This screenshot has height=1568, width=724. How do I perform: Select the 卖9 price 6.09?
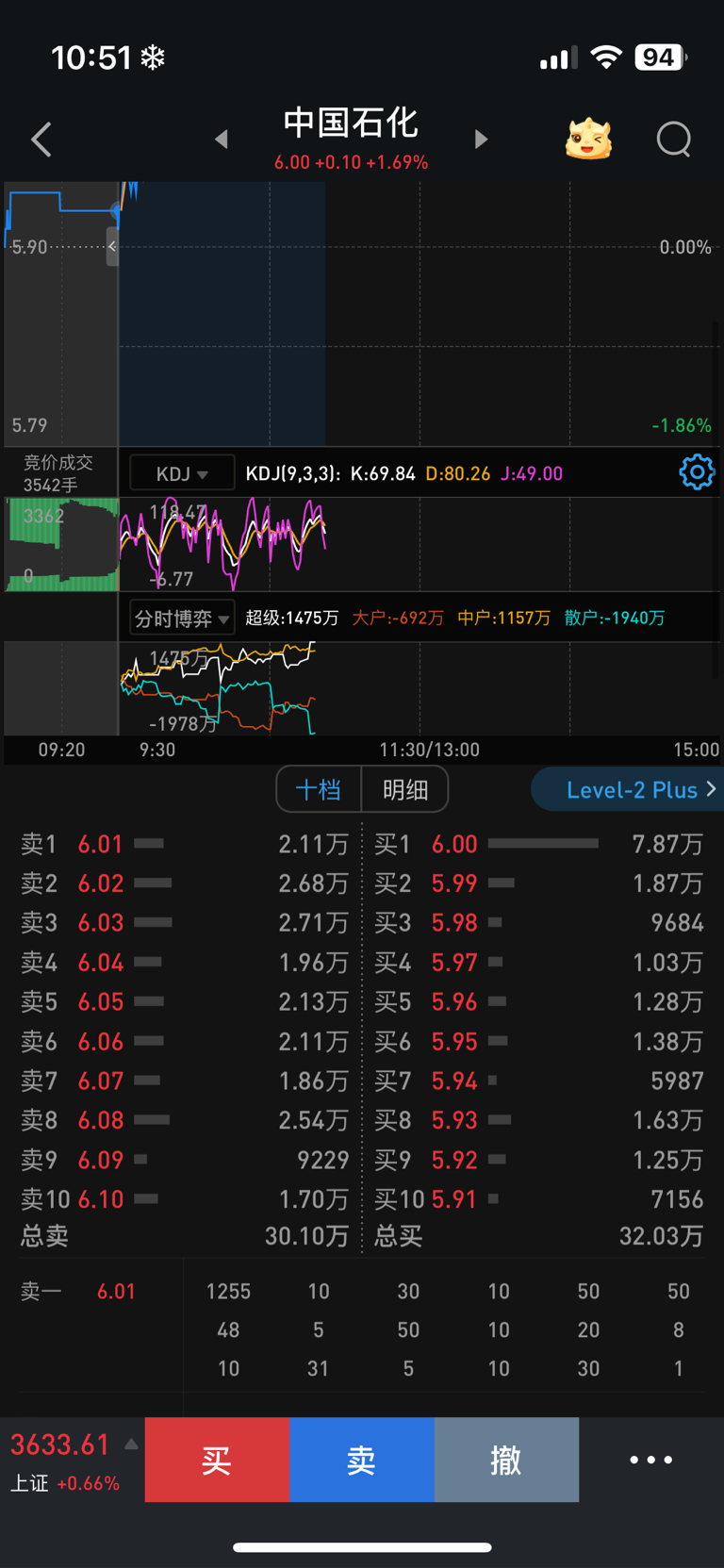point(101,1160)
